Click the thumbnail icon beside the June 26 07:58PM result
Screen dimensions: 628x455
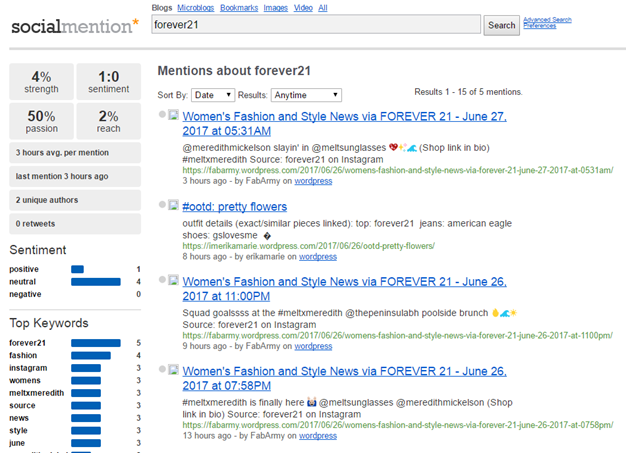[x=173, y=369]
